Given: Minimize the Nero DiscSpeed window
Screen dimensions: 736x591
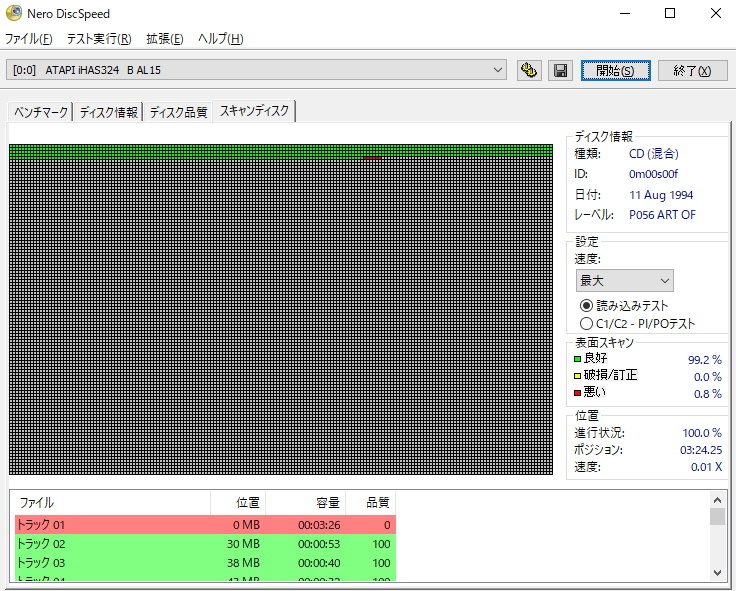Looking at the screenshot, I should 625,13.
